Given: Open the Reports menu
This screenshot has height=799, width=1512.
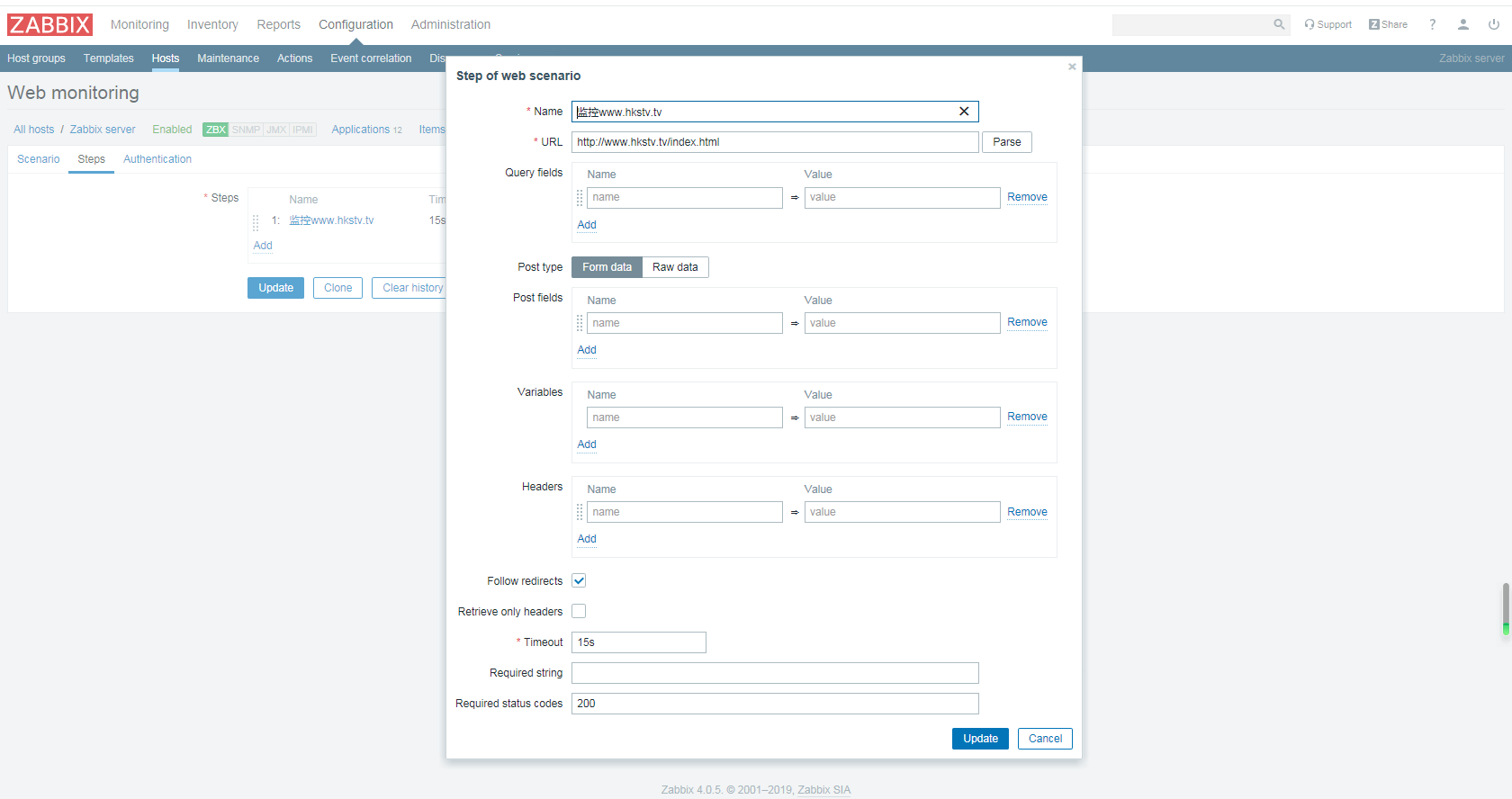Looking at the screenshot, I should click(x=278, y=24).
